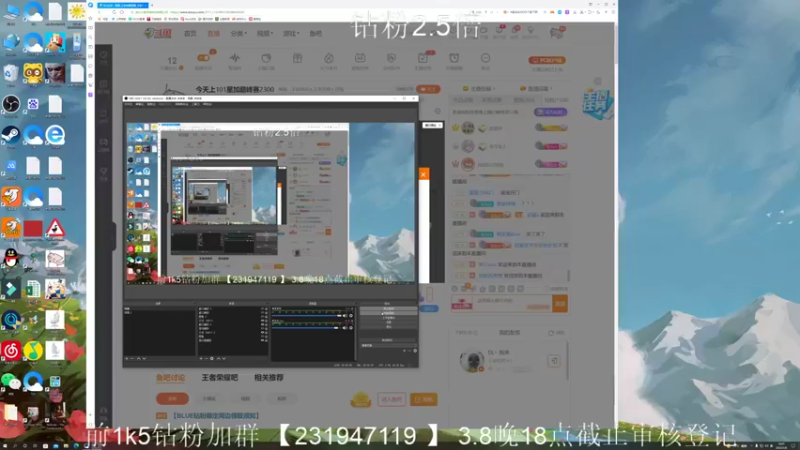The image size is (800, 450).
Task: Click the orange 发帖 button
Action: point(424,399)
